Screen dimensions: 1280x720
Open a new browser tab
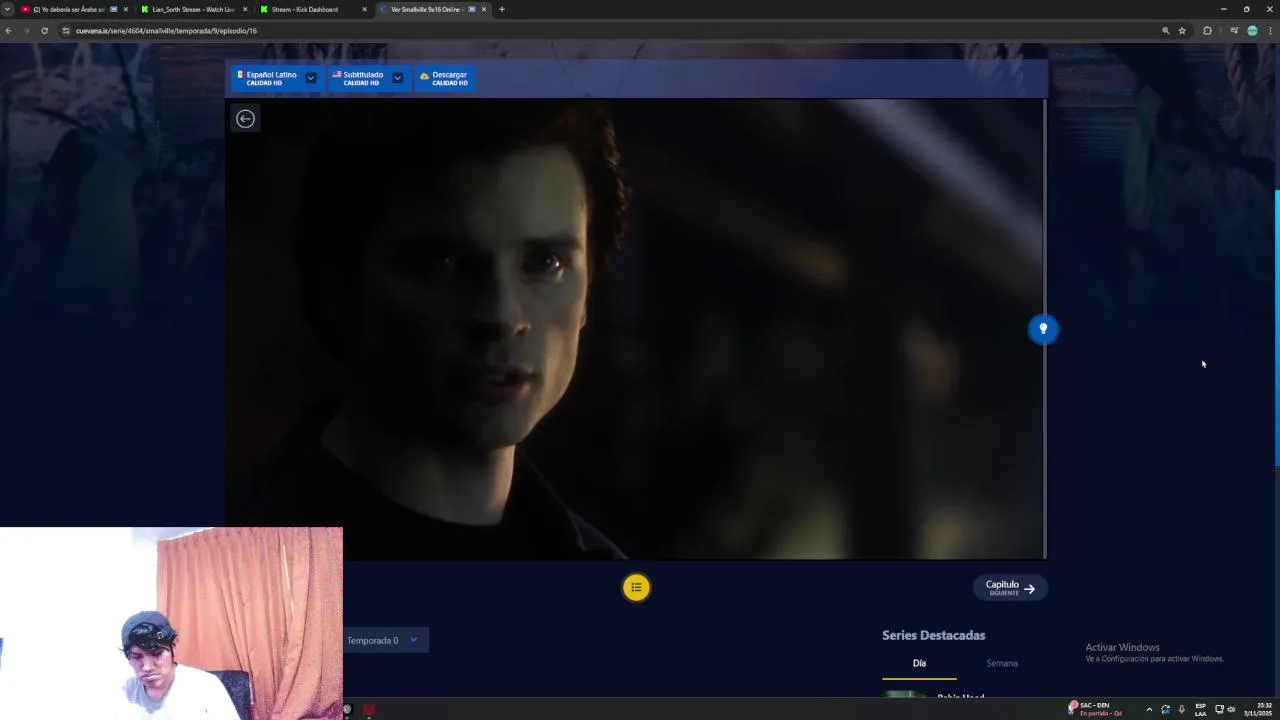click(502, 9)
